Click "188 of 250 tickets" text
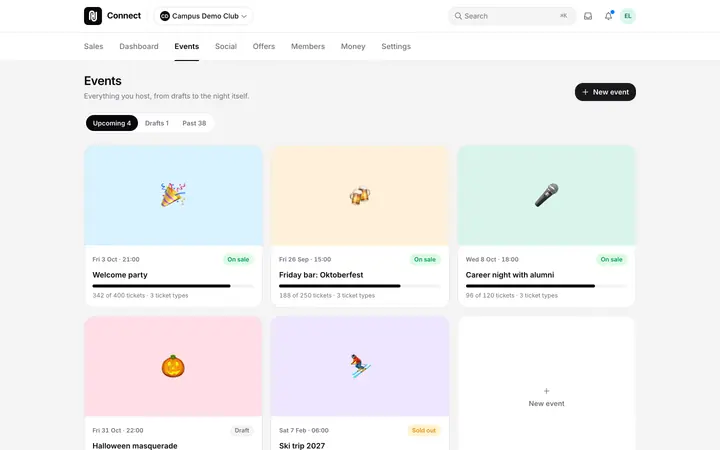Viewport: 720px width, 450px height. [305, 296]
